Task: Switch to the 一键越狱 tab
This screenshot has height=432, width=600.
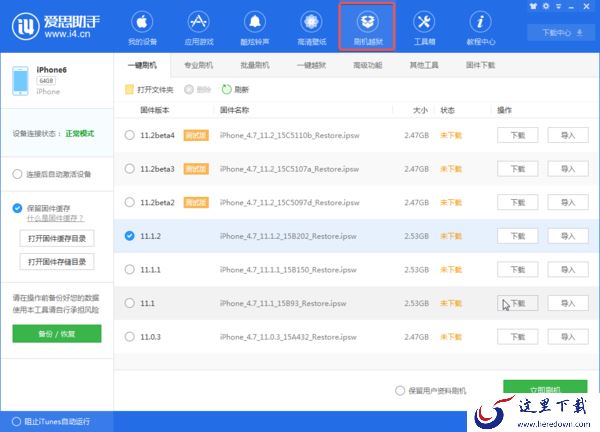Action: 311,65
